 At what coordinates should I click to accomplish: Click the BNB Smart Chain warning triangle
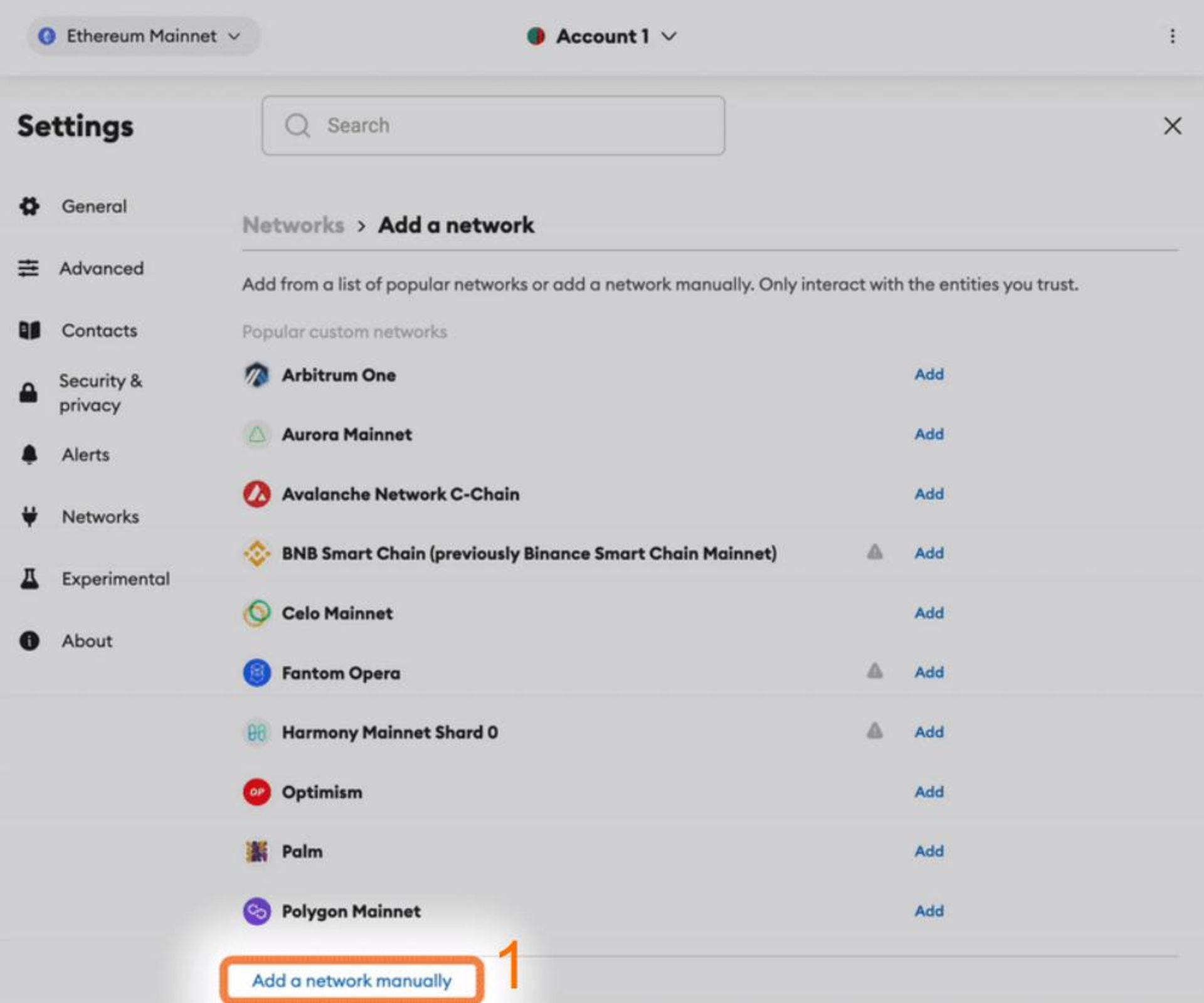click(875, 552)
